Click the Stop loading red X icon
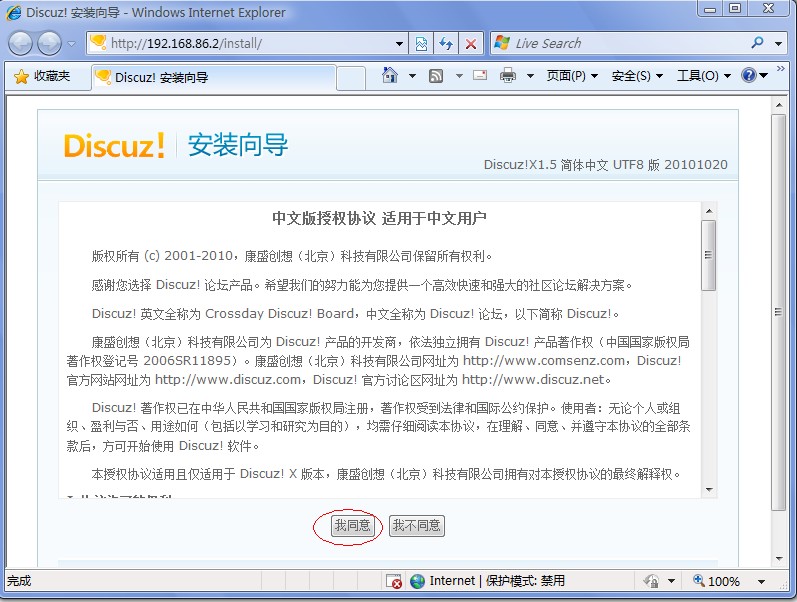 pos(471,44)
